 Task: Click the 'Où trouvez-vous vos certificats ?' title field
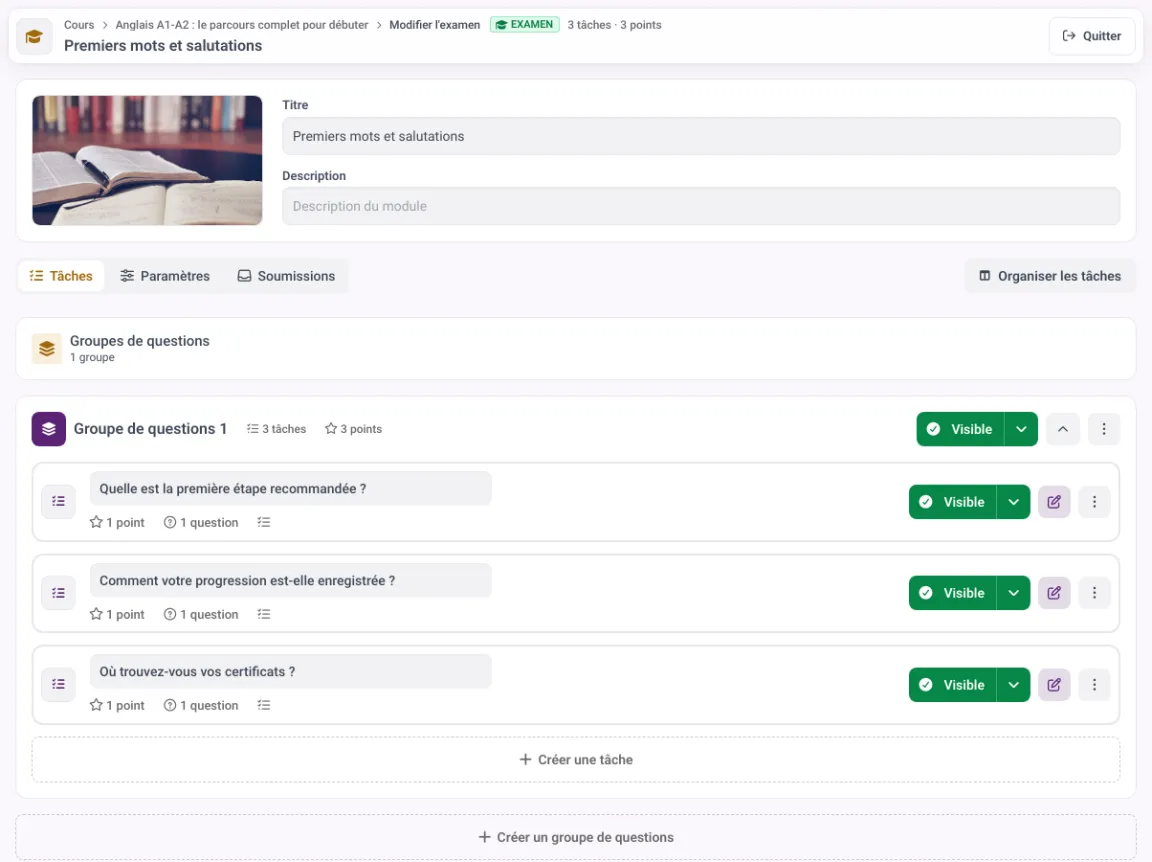pyautogui.click(x=290, y=672)
